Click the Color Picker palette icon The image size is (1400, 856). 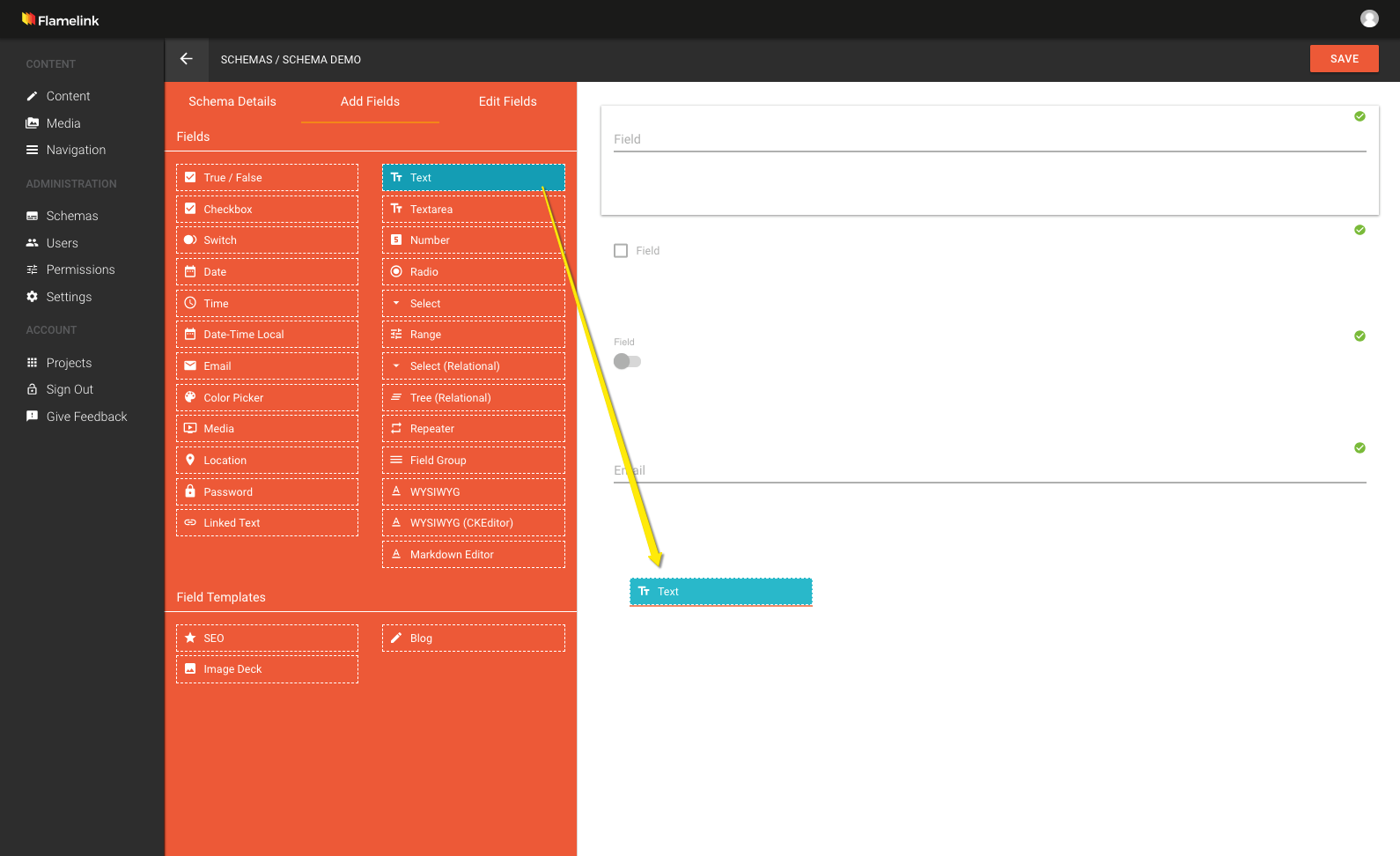coord(190,397)
